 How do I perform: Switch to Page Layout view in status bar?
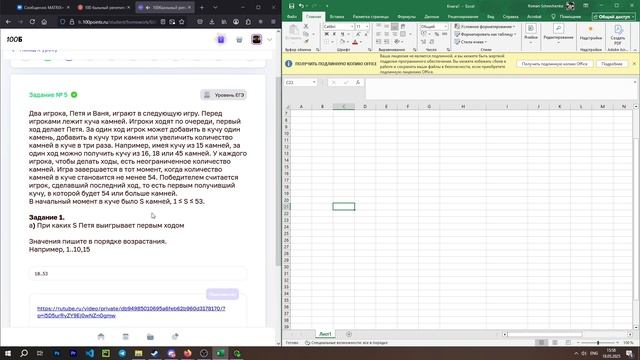coord(555,342)
